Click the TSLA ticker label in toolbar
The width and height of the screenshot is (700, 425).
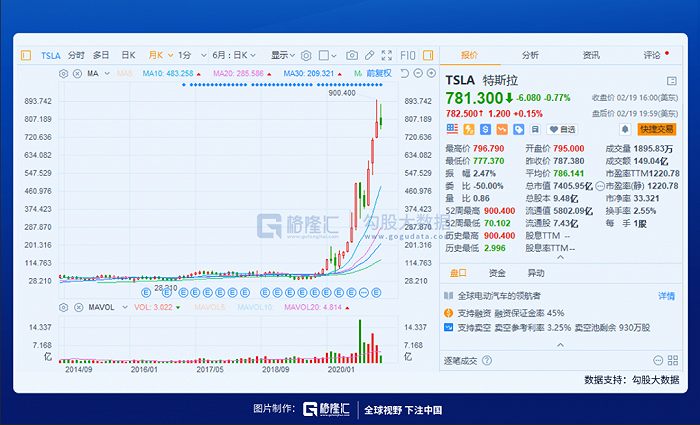(50, 56)
